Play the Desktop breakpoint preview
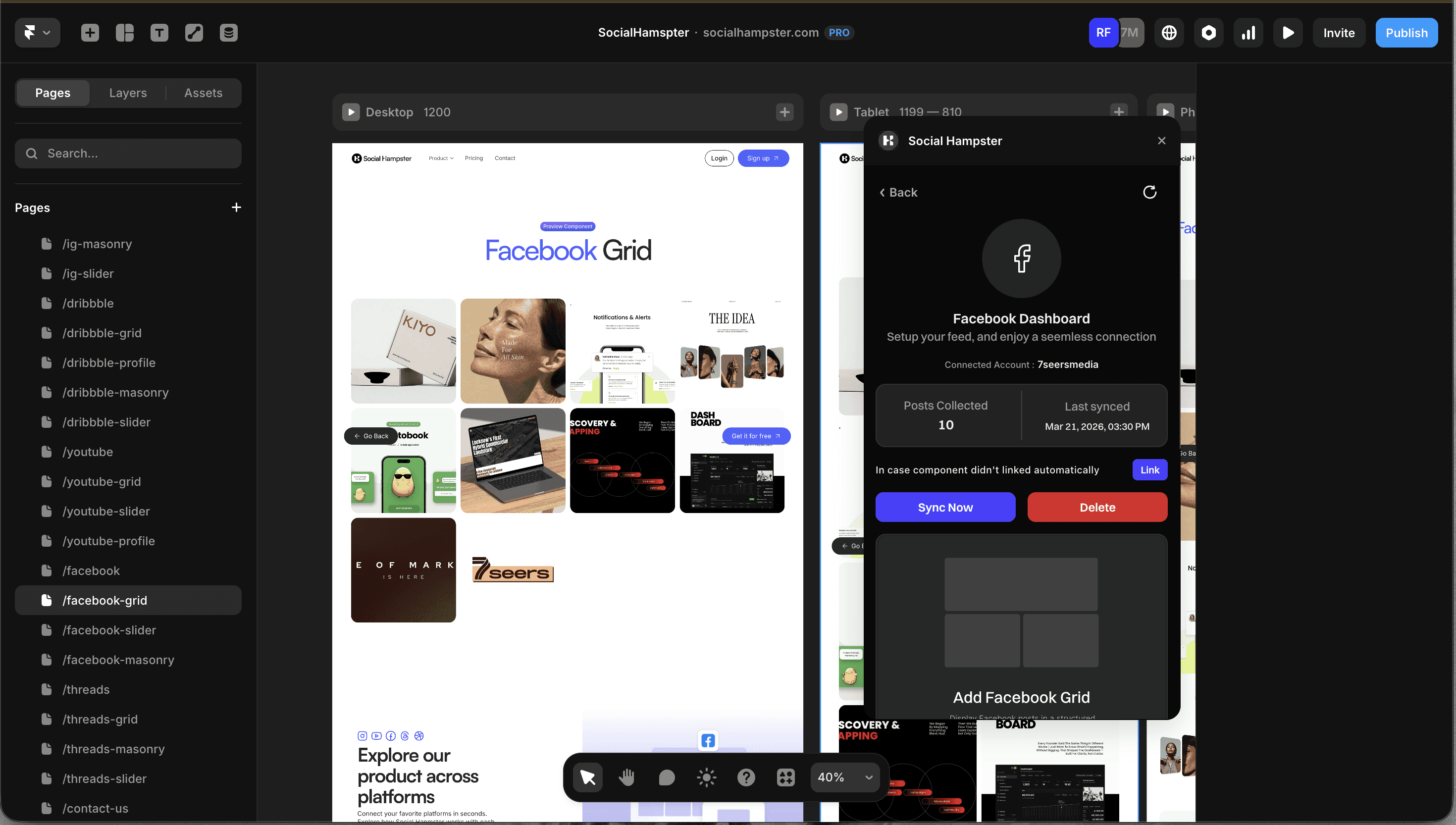 [351, 112]
